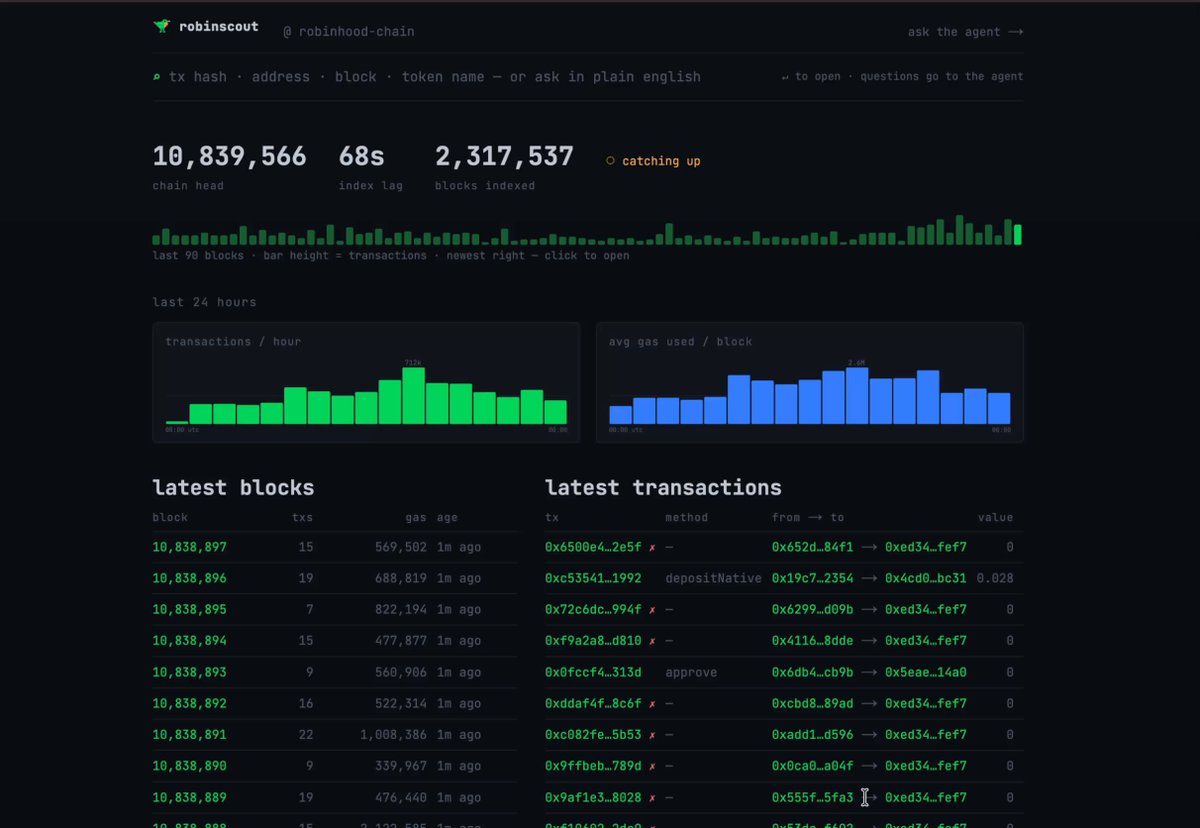The image size is (1200, 828).
Task: Open sender address 0x652d…84f1
Action: pos(813,547)
